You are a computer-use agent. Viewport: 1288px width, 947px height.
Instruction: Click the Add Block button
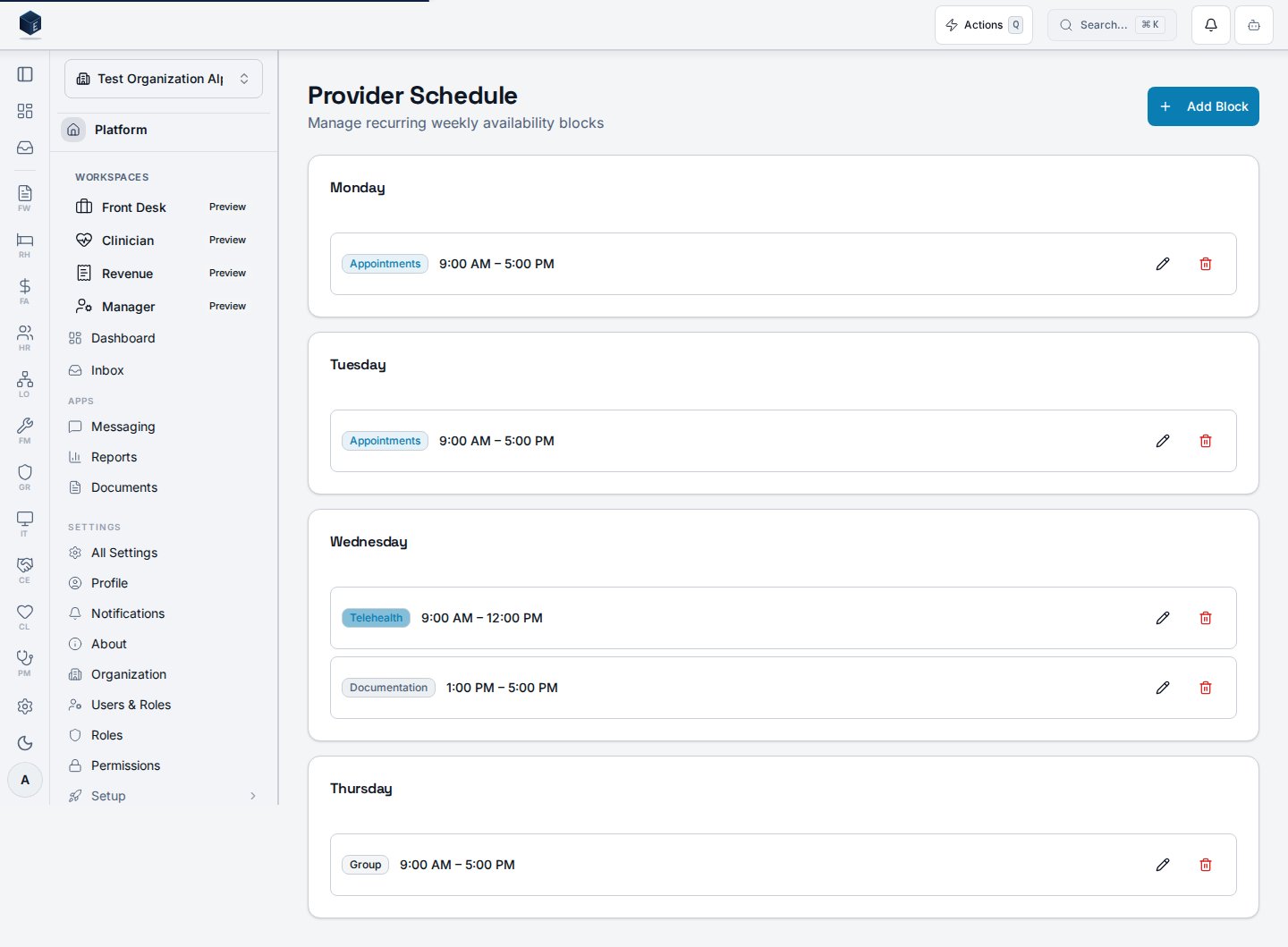(1203, 106)
